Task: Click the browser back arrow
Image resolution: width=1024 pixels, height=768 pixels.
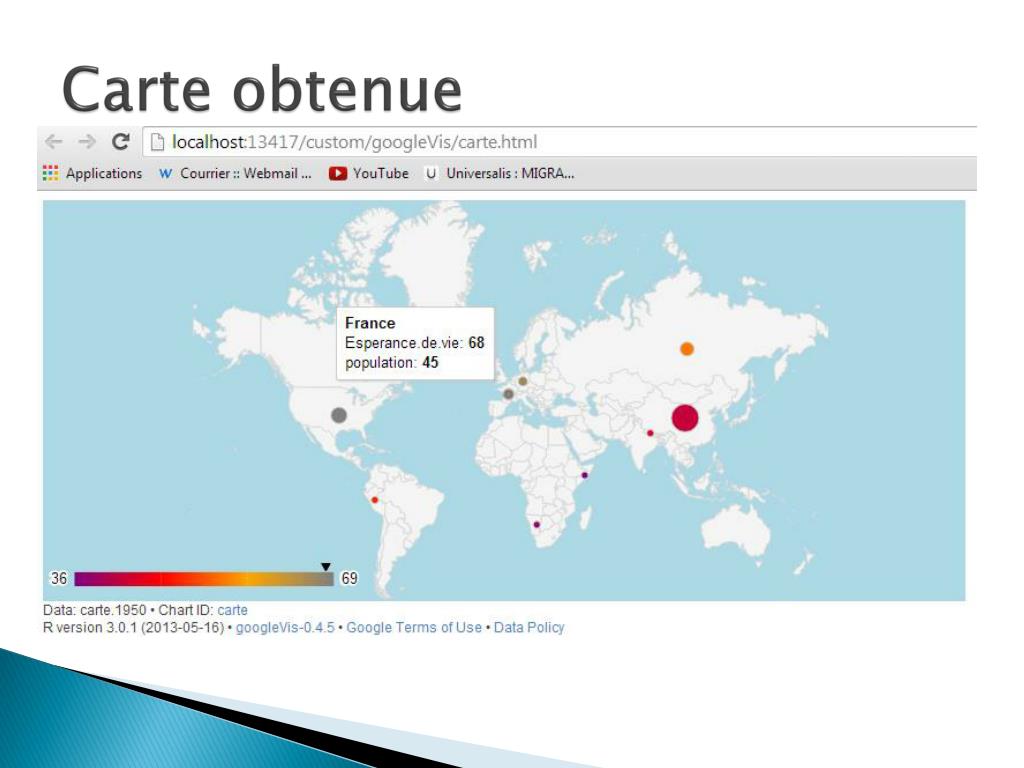Action: point(54,141)
